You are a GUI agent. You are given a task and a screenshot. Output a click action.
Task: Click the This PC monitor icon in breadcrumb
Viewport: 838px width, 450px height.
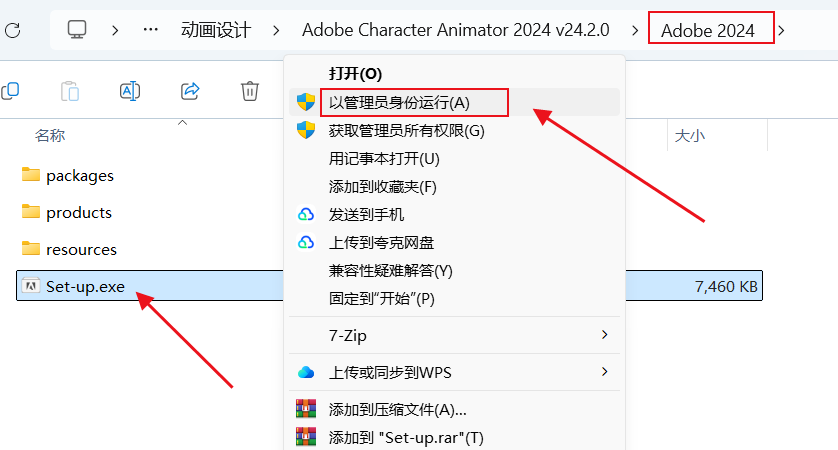77,29
